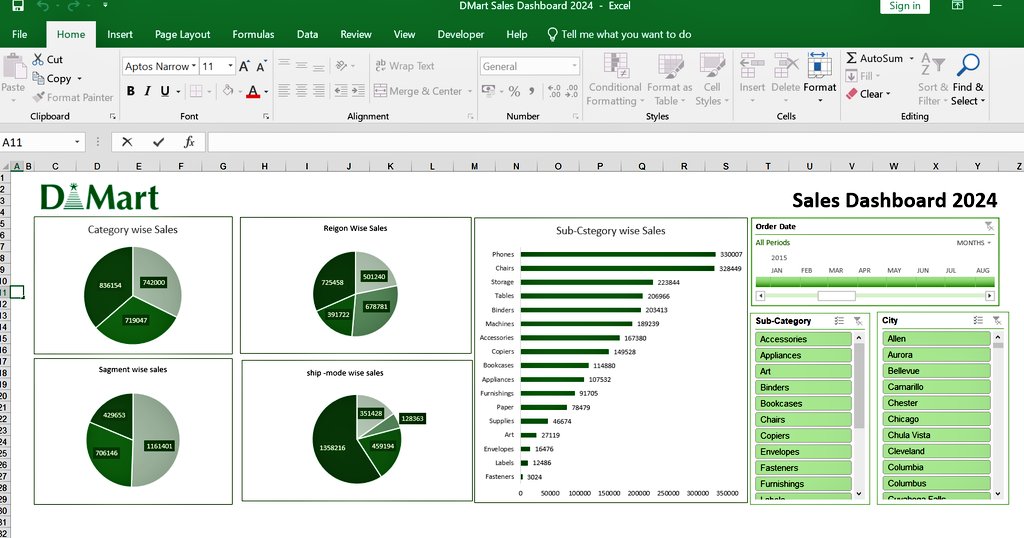Open the Format cells menu

[820, 77]
